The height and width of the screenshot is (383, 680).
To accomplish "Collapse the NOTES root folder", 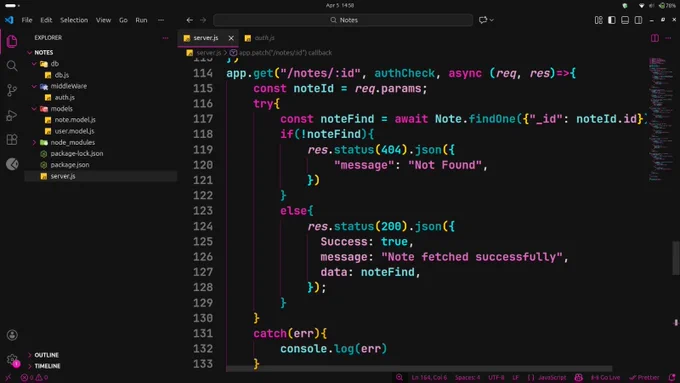I will 29,52.
